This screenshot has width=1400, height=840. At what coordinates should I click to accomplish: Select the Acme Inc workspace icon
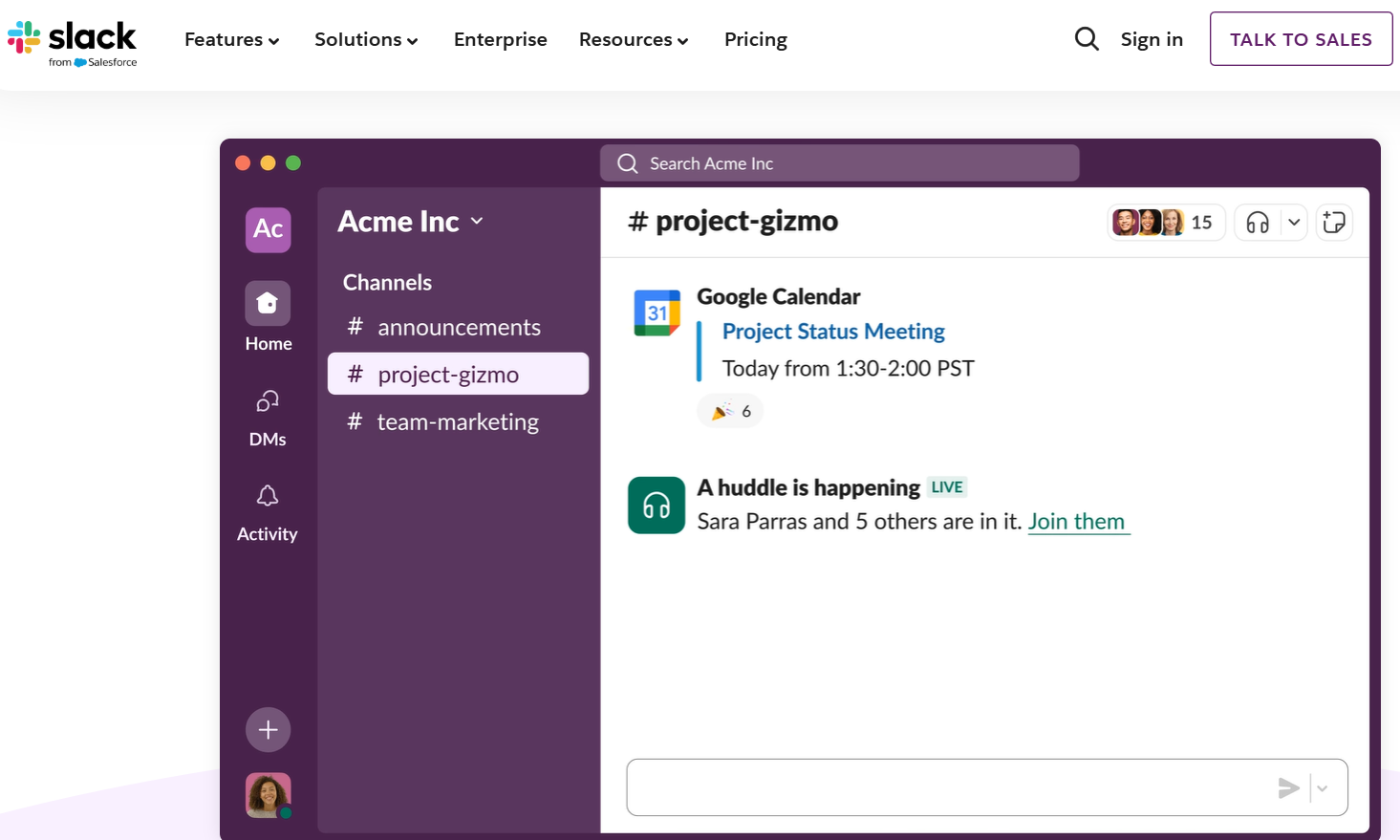(x=269, y=229)
